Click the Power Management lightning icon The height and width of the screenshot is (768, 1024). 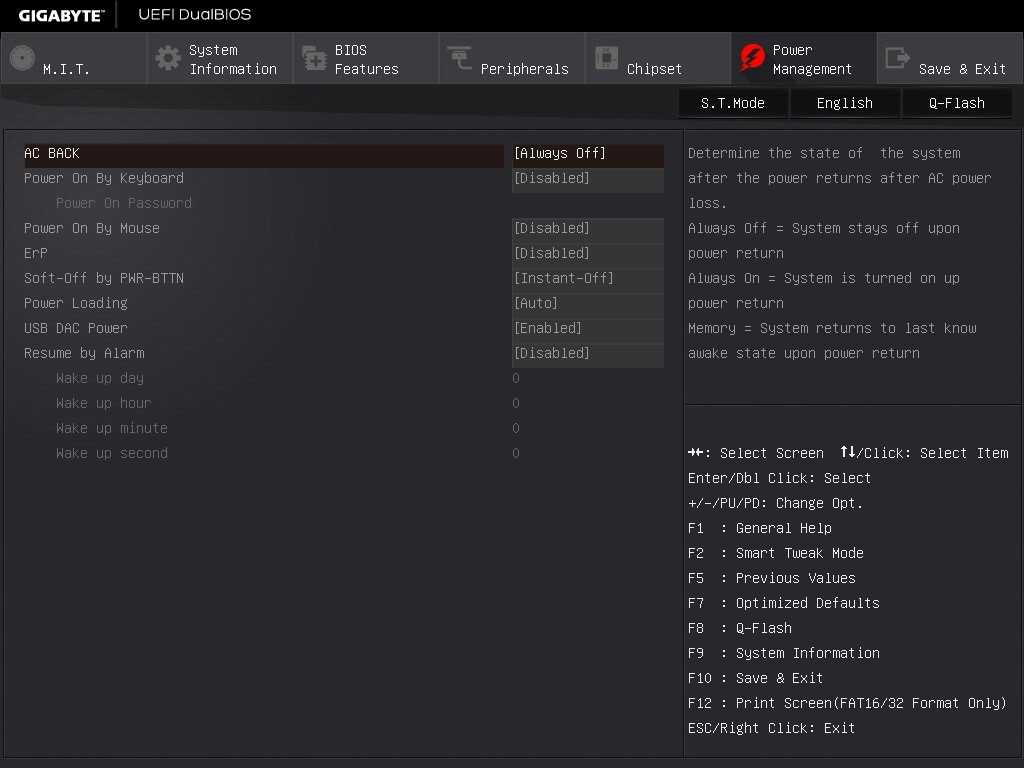coord(752,58)
